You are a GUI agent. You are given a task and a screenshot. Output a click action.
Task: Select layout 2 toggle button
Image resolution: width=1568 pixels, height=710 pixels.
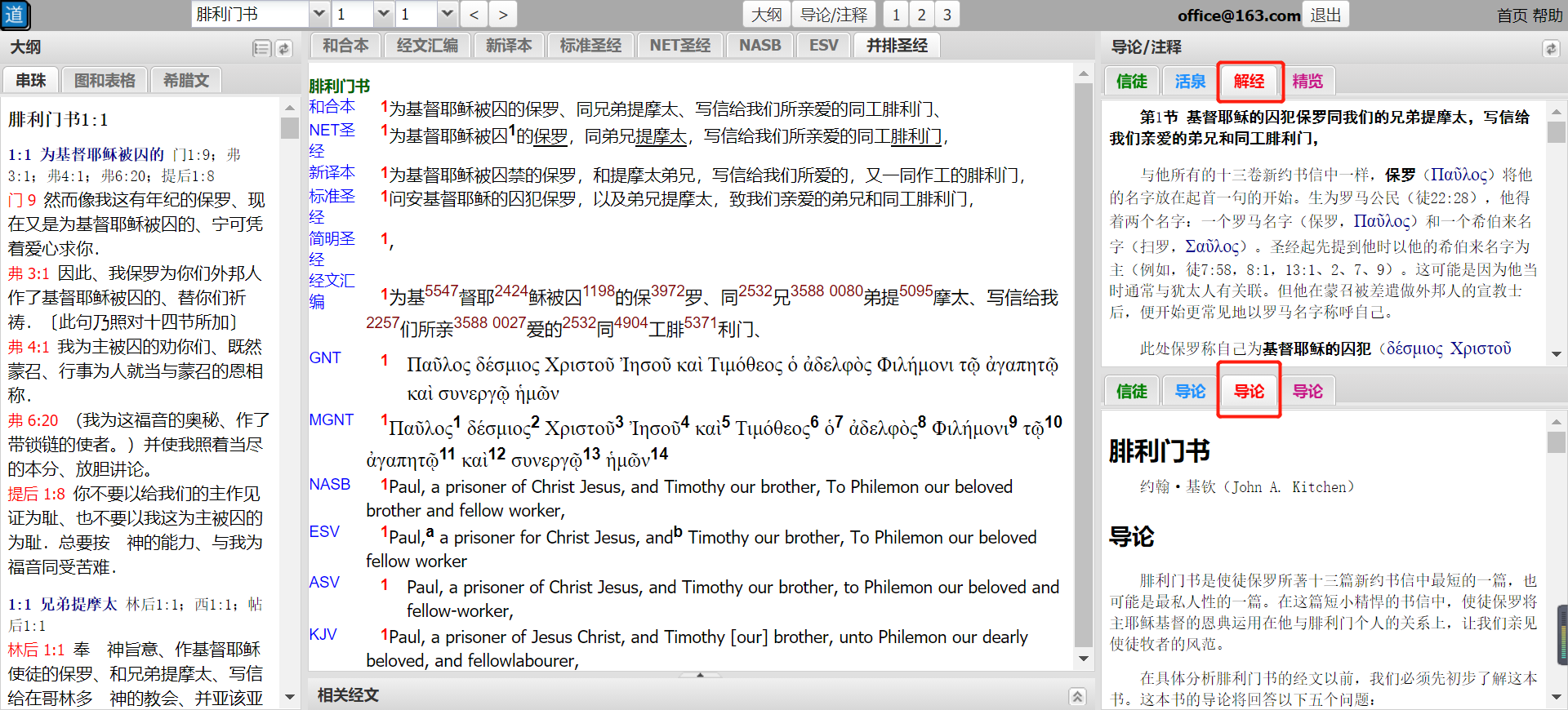[921, 14]
